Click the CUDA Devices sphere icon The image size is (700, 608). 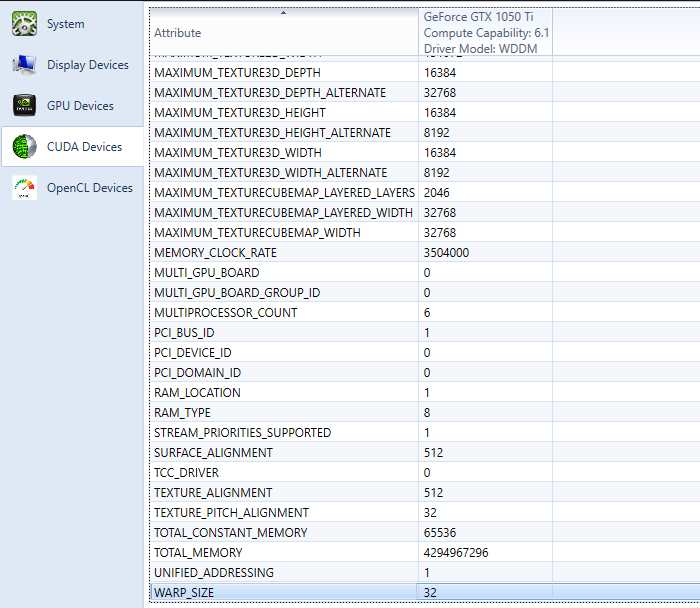tap(24, 146)
